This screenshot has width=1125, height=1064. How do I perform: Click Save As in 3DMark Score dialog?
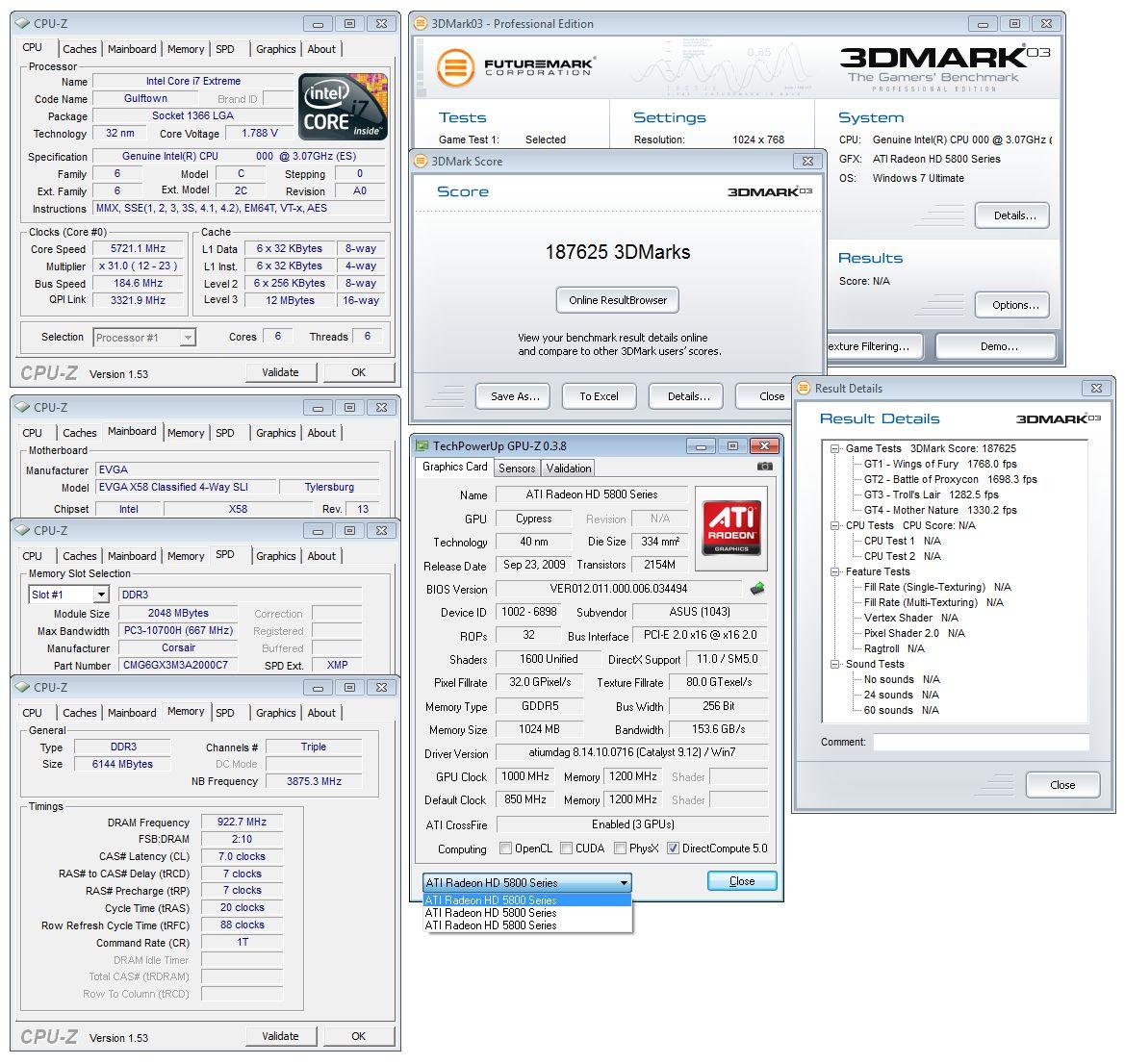coord(513,396)
